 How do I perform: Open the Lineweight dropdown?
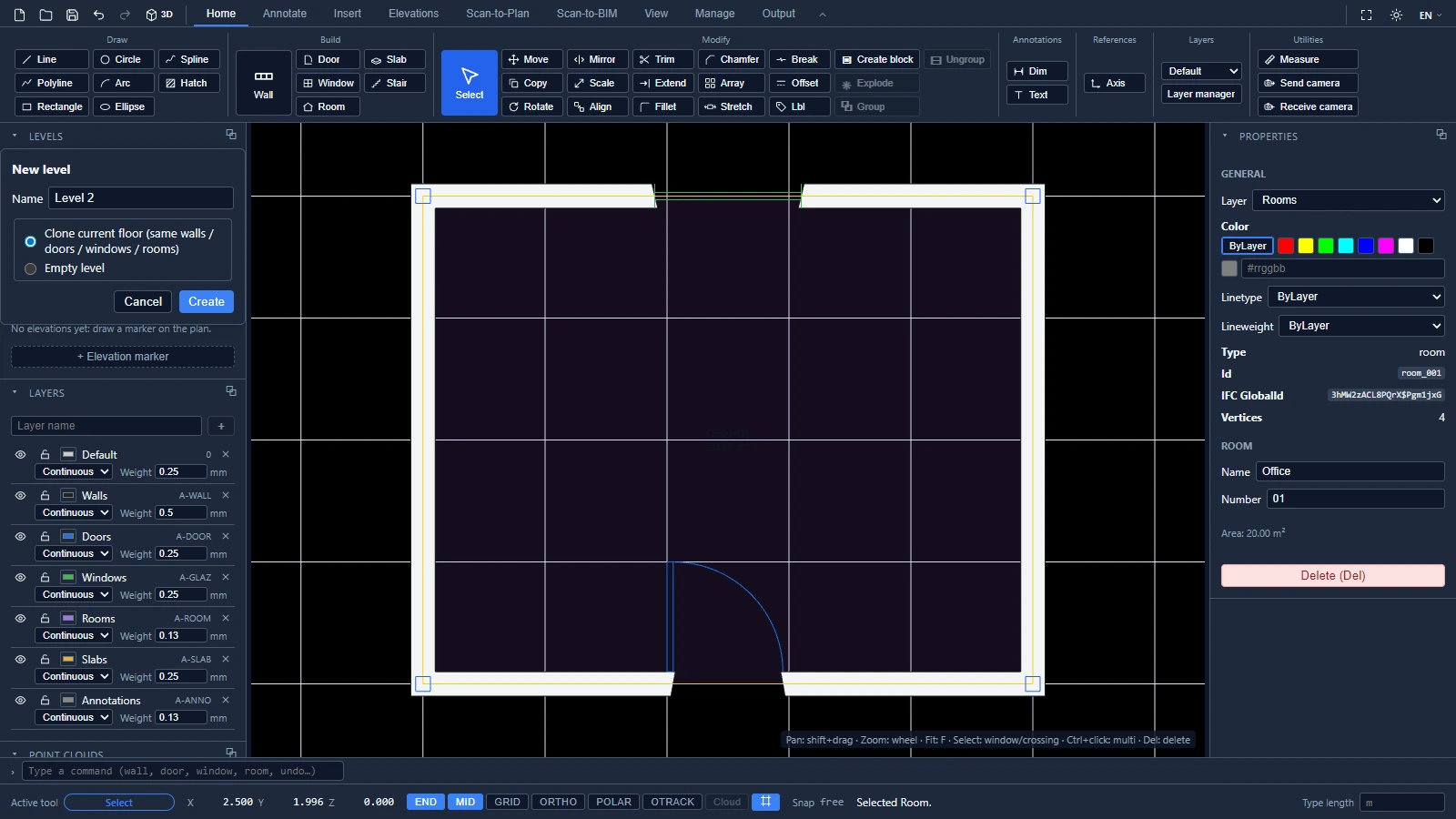[x=1361, y=326]
